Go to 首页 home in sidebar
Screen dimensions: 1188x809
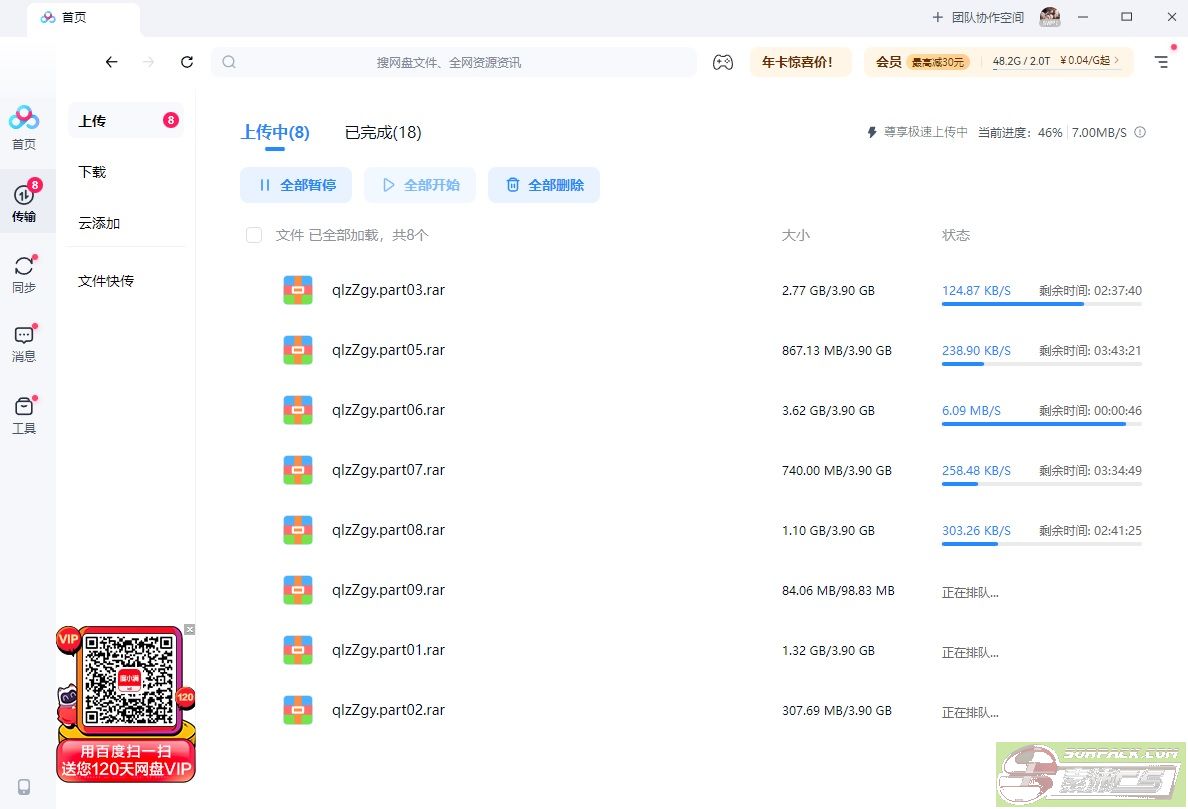[x=24, y=128]
